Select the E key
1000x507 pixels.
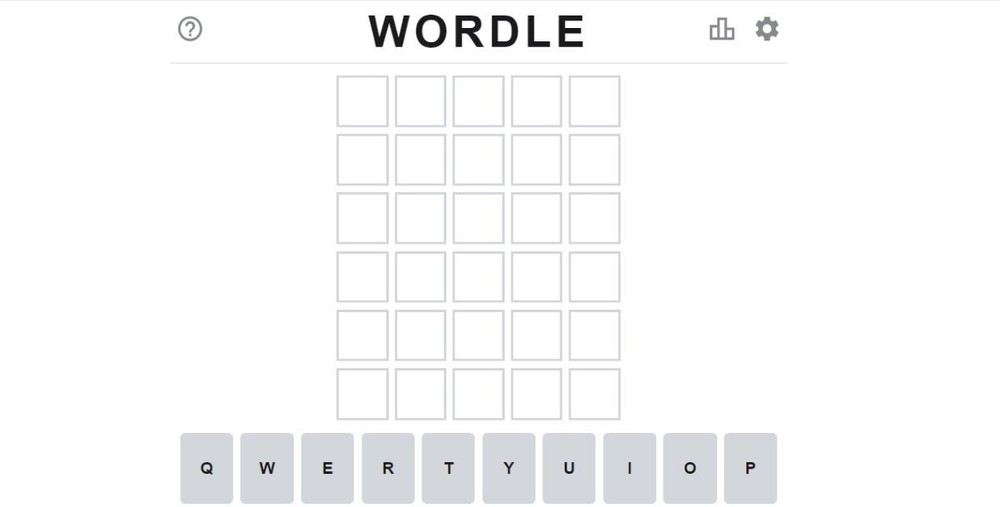tap(327, 468)
